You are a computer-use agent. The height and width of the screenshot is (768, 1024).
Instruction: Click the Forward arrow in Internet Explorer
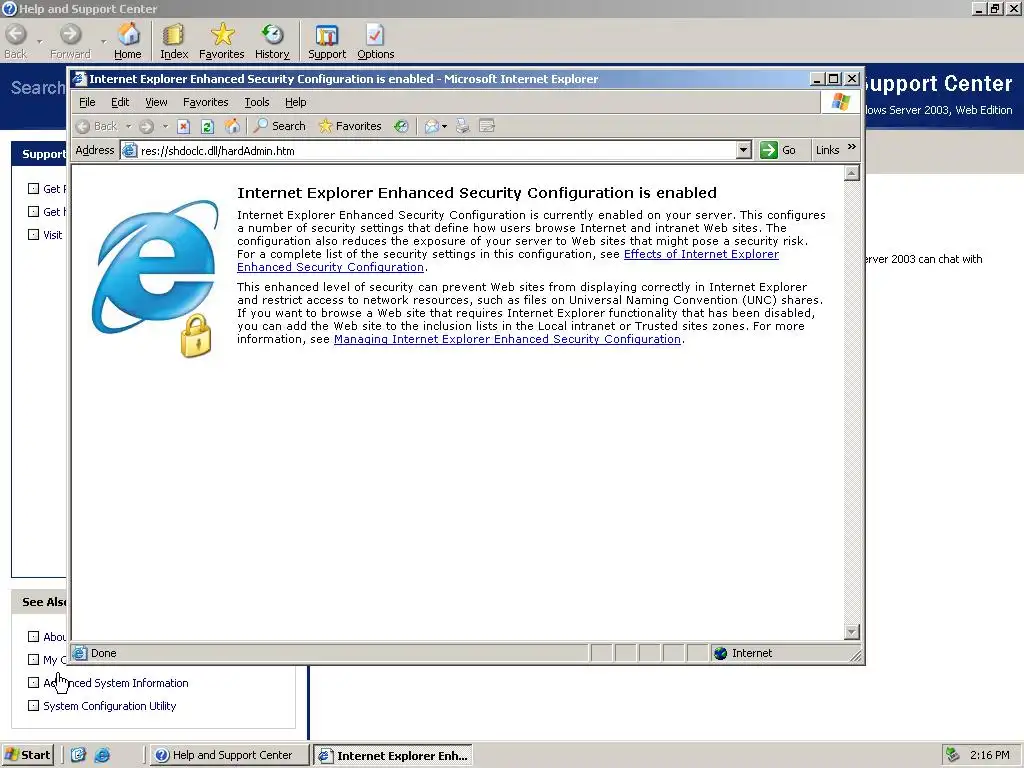[146, 127]
